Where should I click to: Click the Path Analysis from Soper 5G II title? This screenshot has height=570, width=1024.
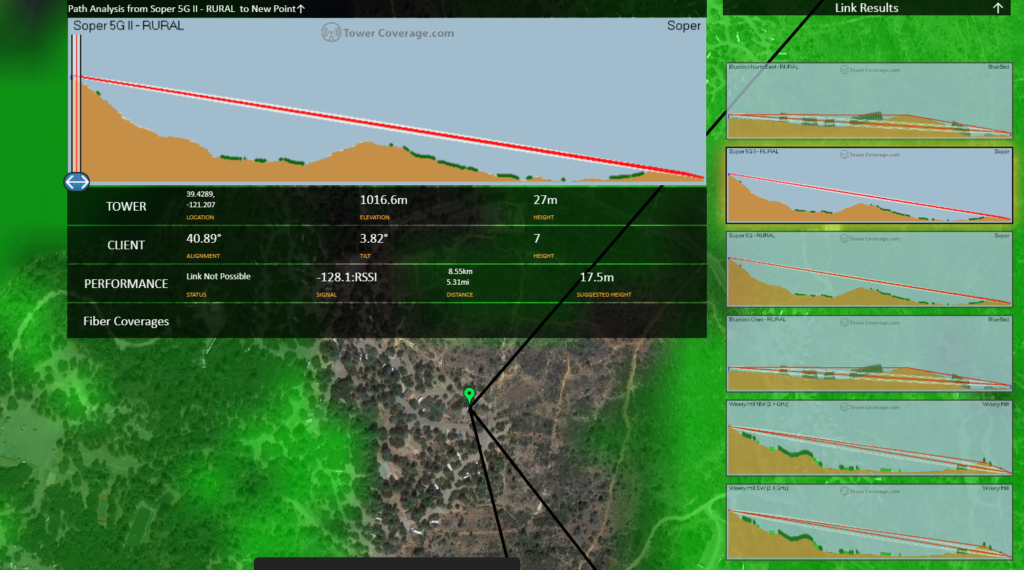(x=182, y=8)
